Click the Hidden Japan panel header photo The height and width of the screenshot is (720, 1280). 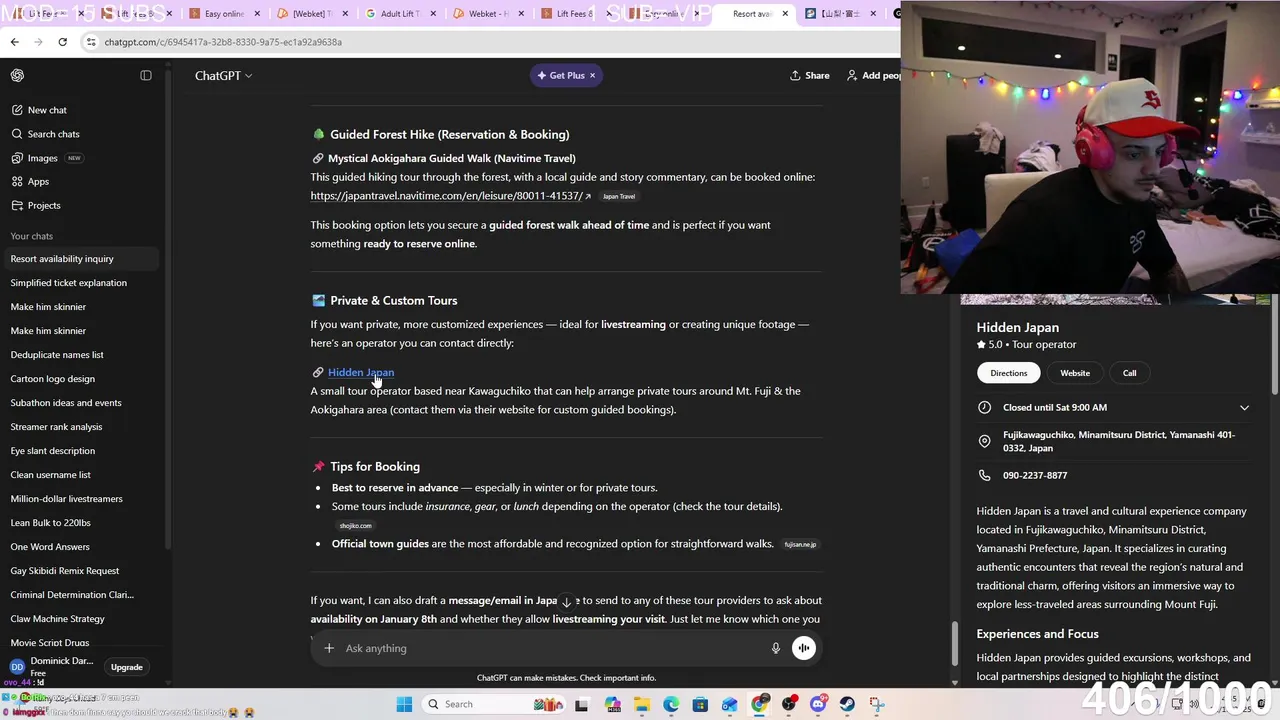[x=1115, y=299]
